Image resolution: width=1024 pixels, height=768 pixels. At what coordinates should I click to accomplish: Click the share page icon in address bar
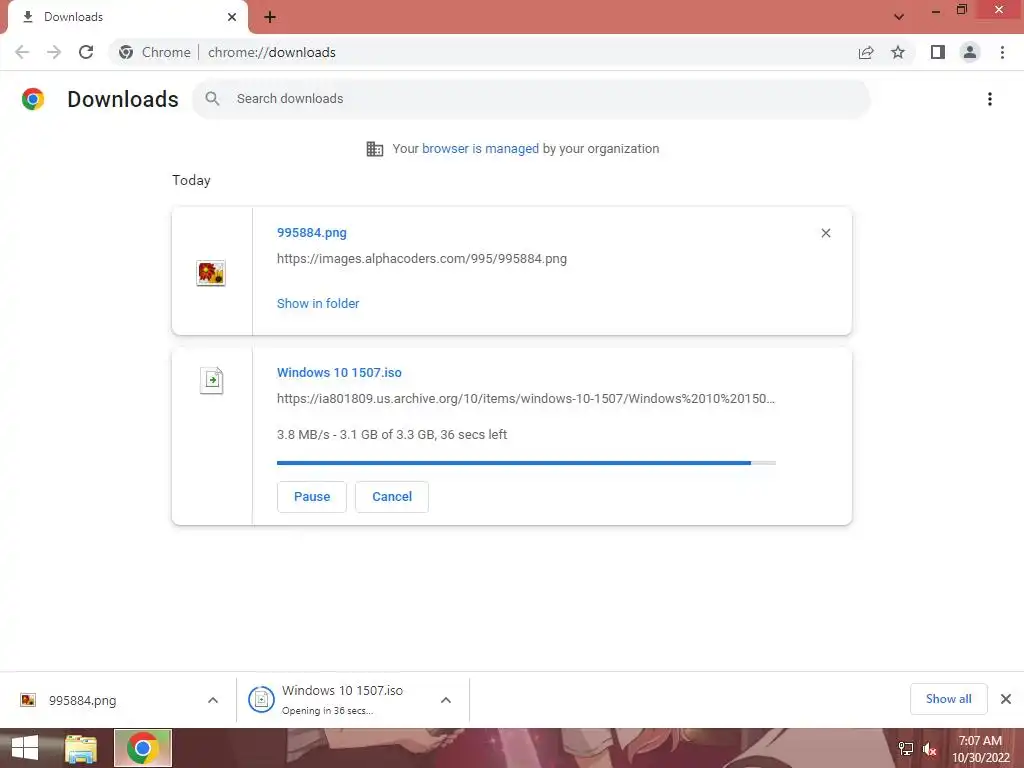point(866,52)
